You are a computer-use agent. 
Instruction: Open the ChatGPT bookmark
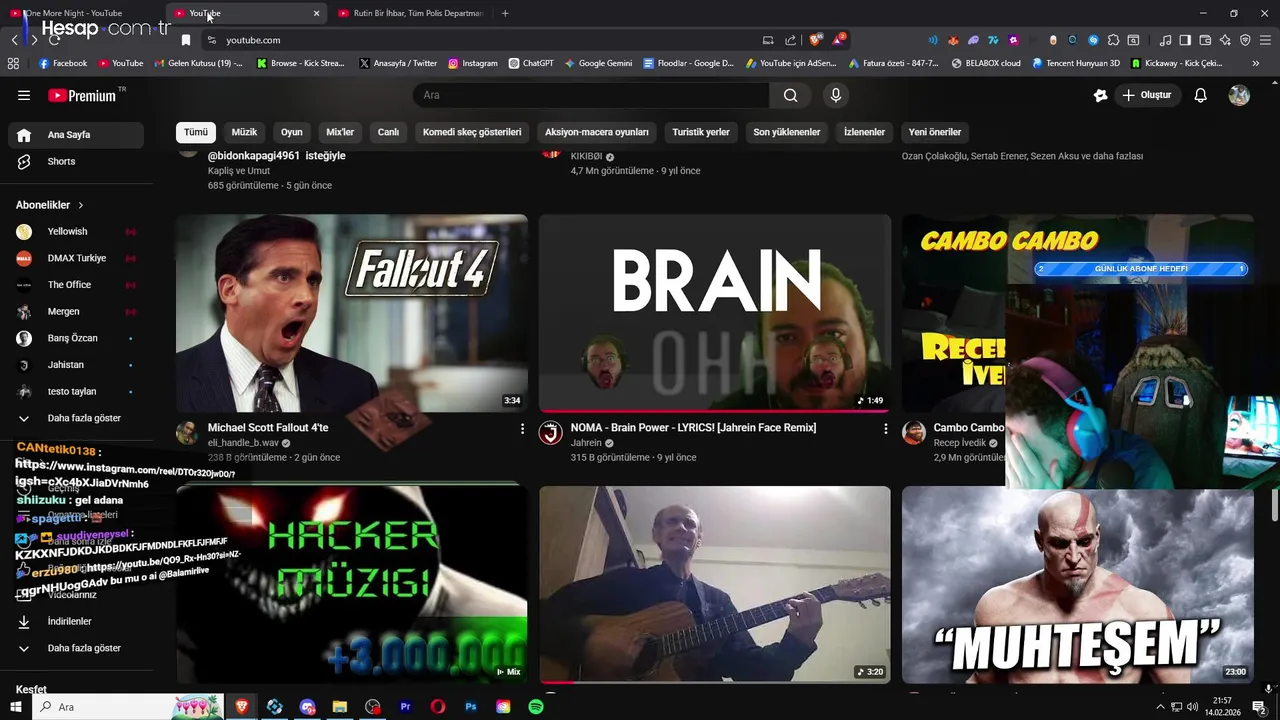coord(531,63)
